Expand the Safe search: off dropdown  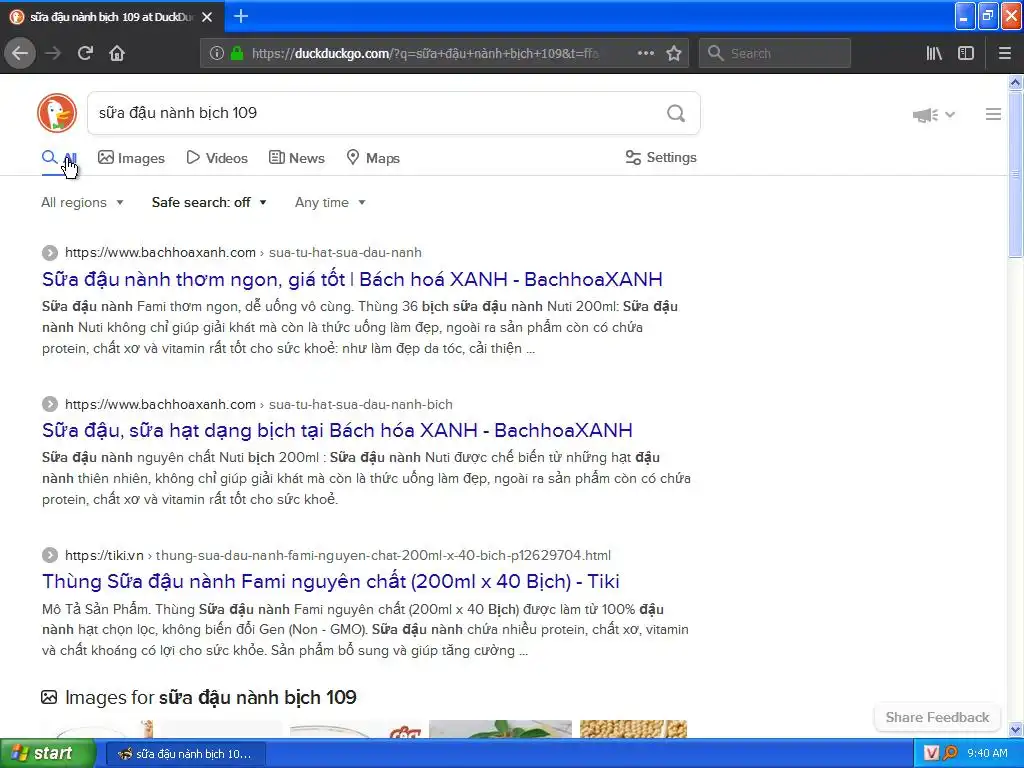click(209, 202)
